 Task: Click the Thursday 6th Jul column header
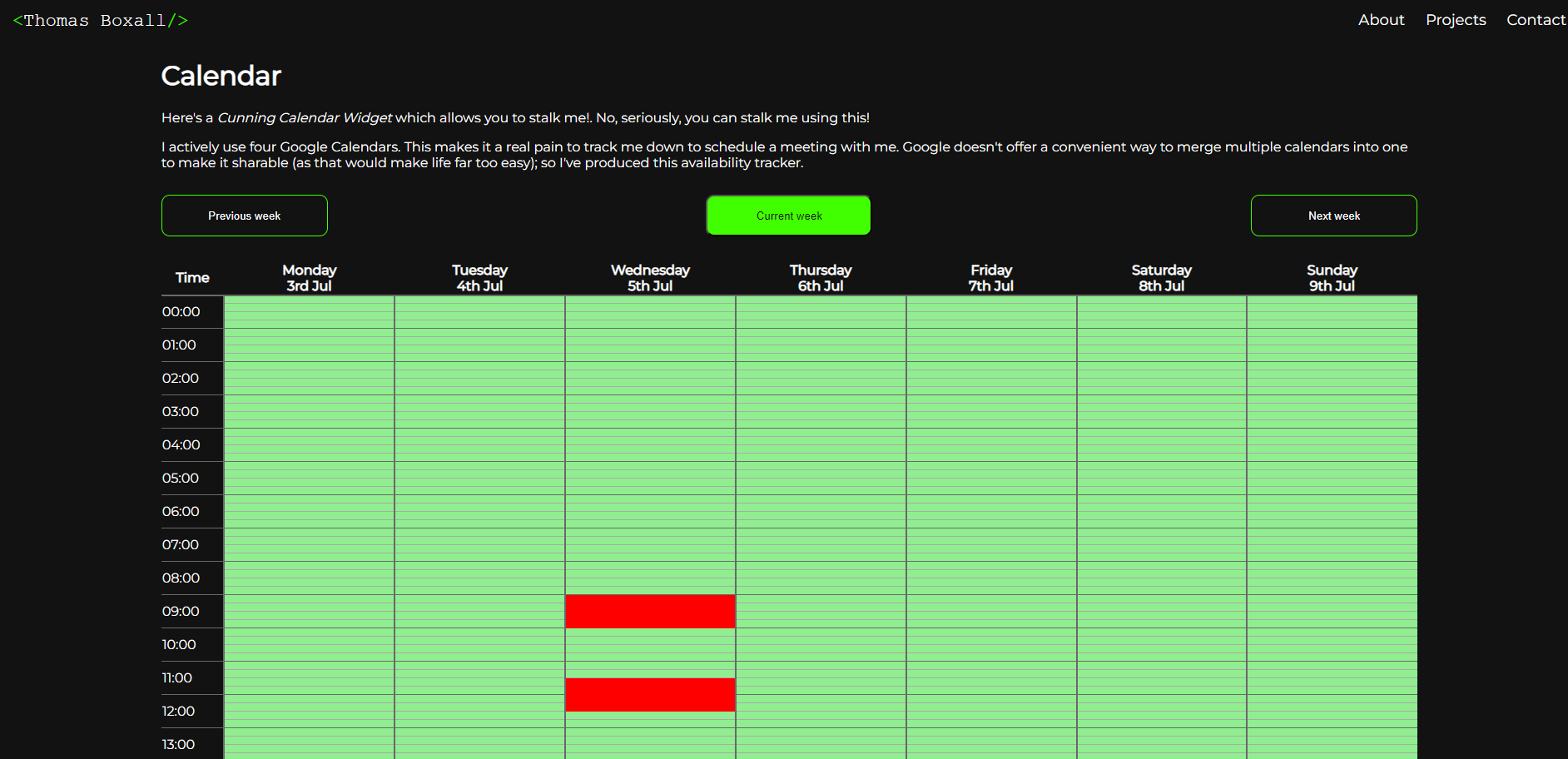point(821,278)
